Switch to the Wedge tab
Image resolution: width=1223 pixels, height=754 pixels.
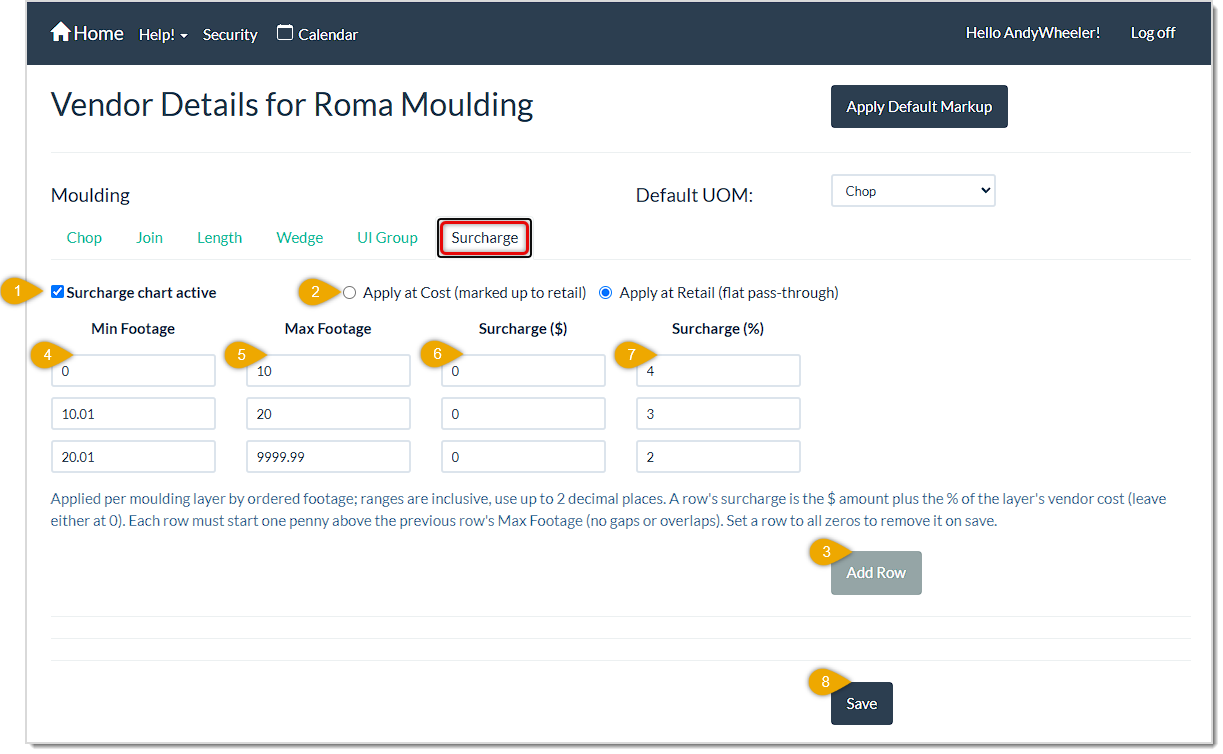coord(300,238)
